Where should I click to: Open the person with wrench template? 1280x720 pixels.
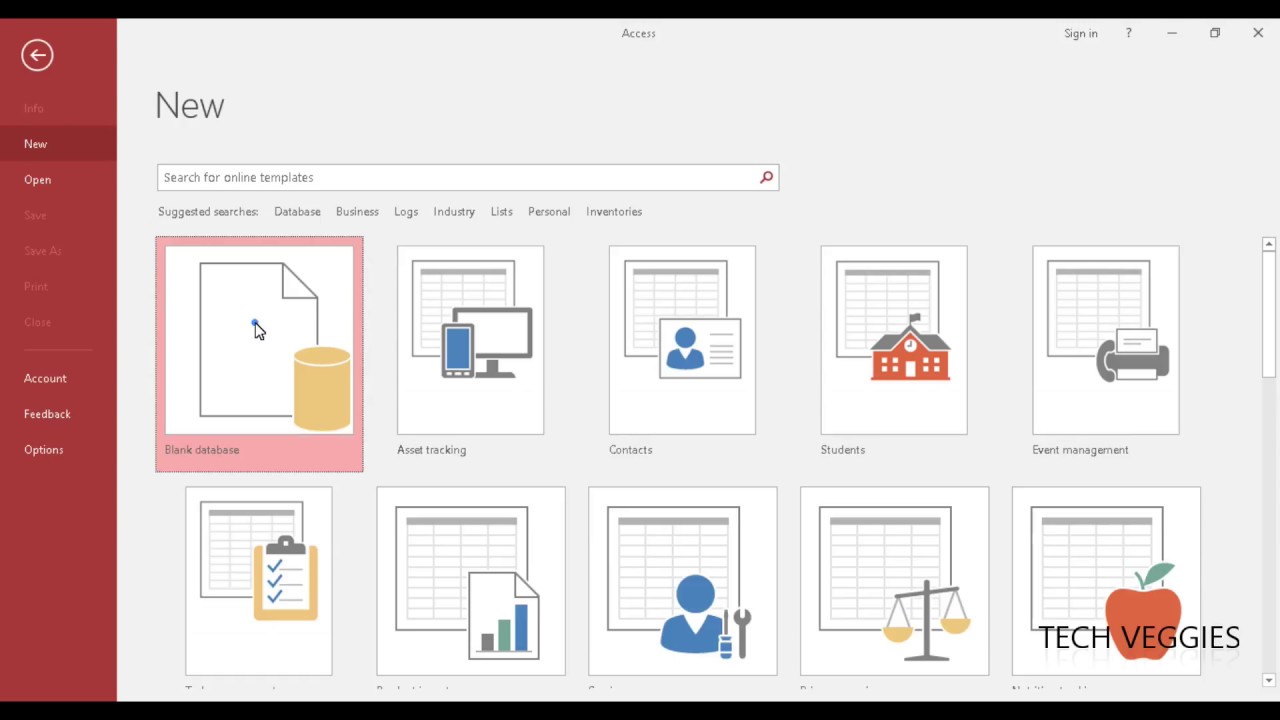point(683,581)
